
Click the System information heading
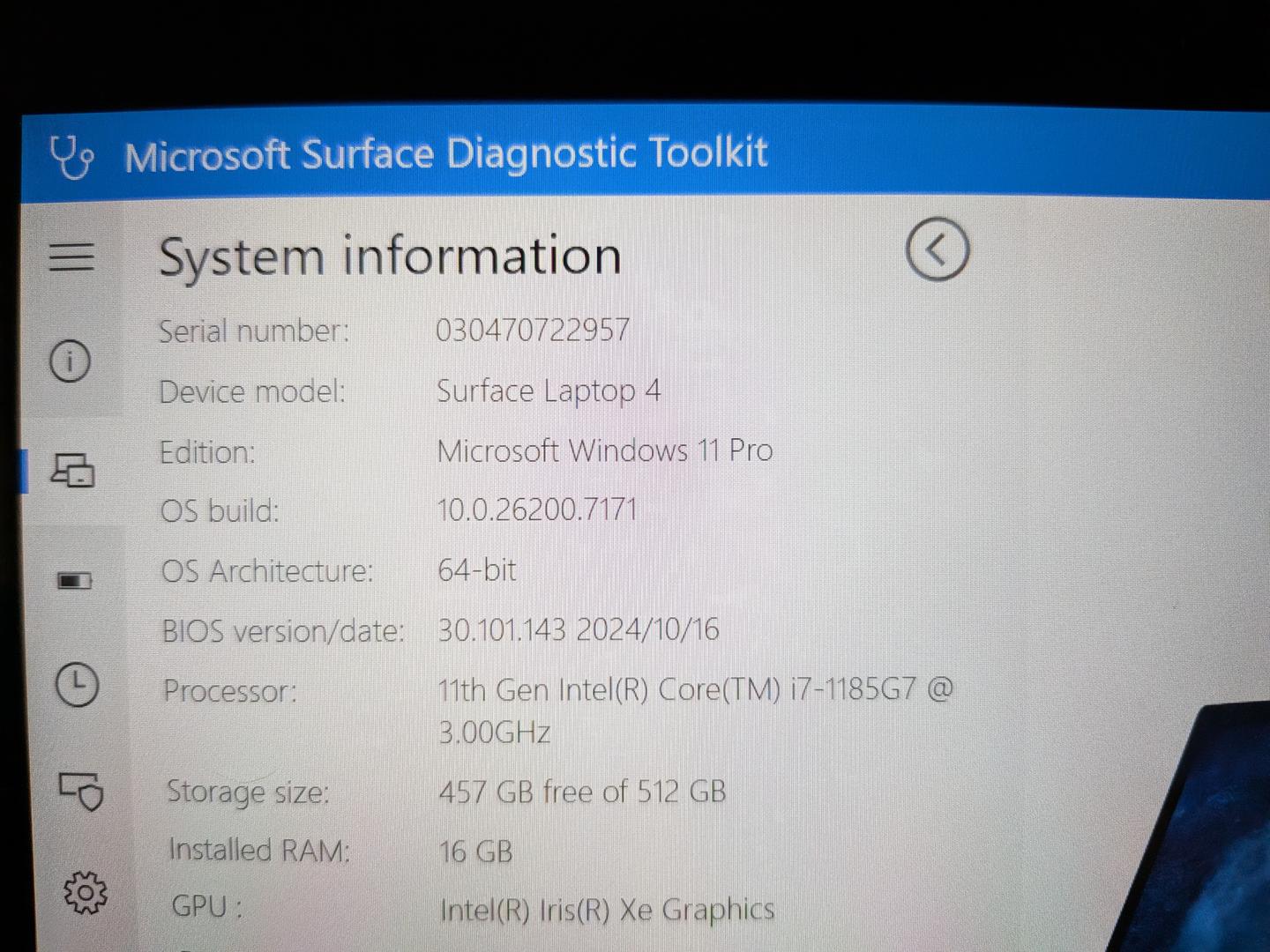390,257
